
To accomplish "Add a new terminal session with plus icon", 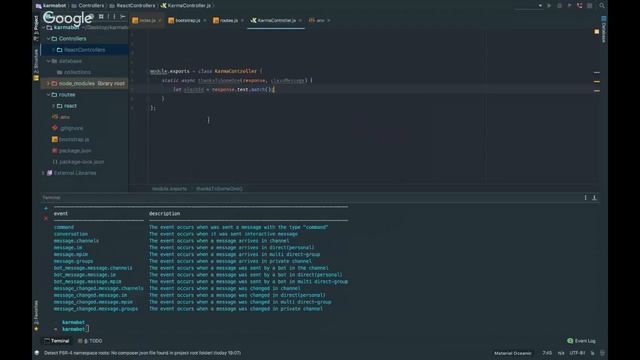I will 46,209.
